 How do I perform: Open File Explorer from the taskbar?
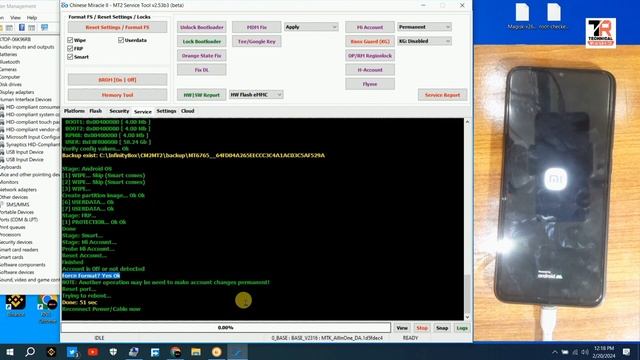[196, 351]
